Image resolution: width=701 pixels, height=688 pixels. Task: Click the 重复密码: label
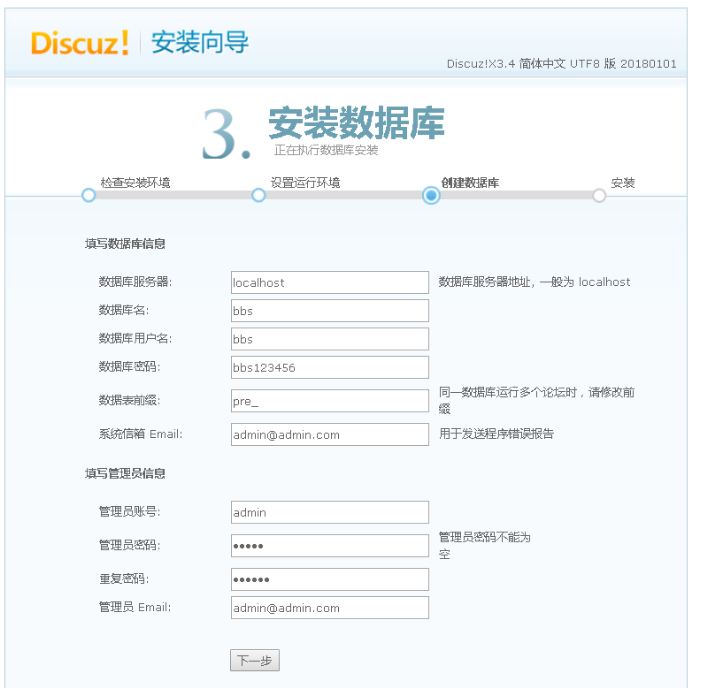tap(124, 579)
